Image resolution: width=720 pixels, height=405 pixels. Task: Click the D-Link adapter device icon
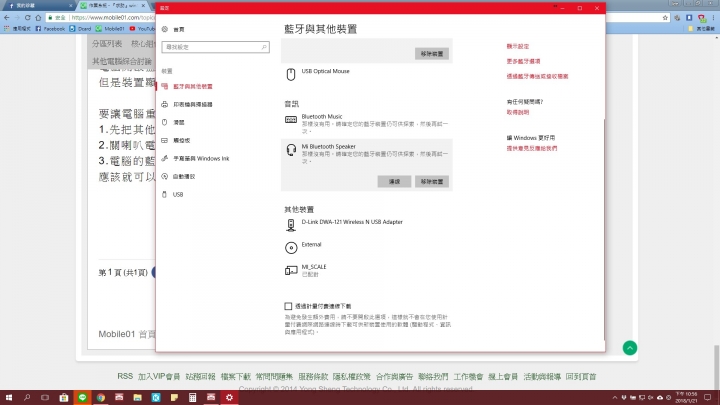(291, 225)
